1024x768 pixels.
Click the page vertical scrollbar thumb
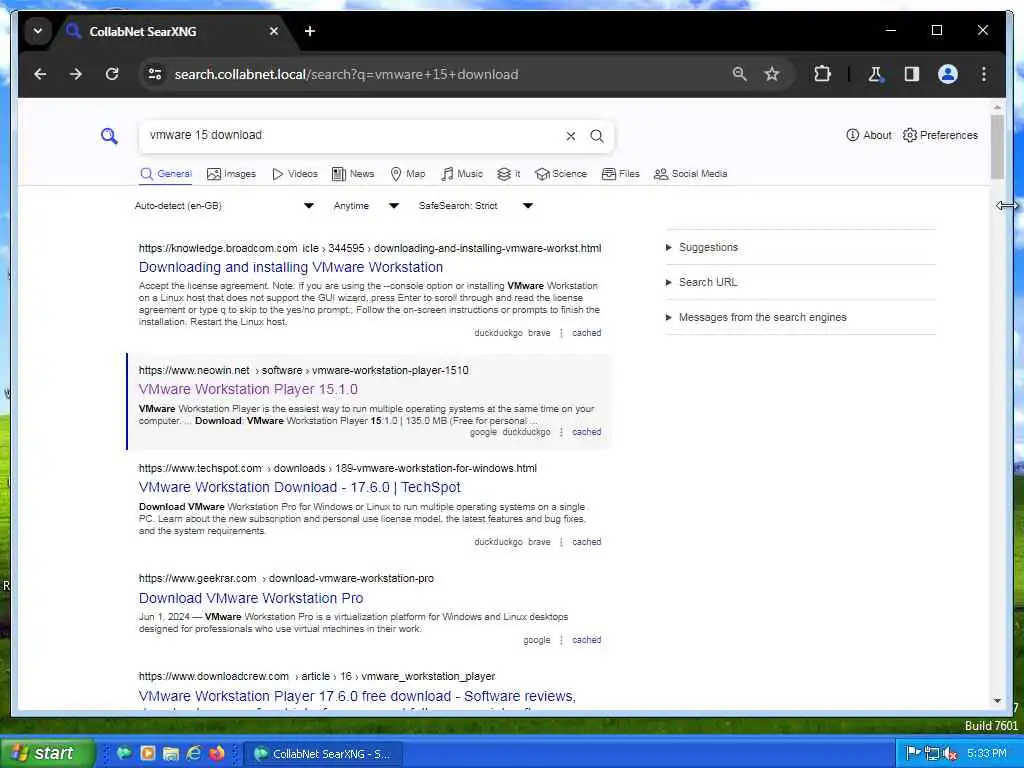997,147
